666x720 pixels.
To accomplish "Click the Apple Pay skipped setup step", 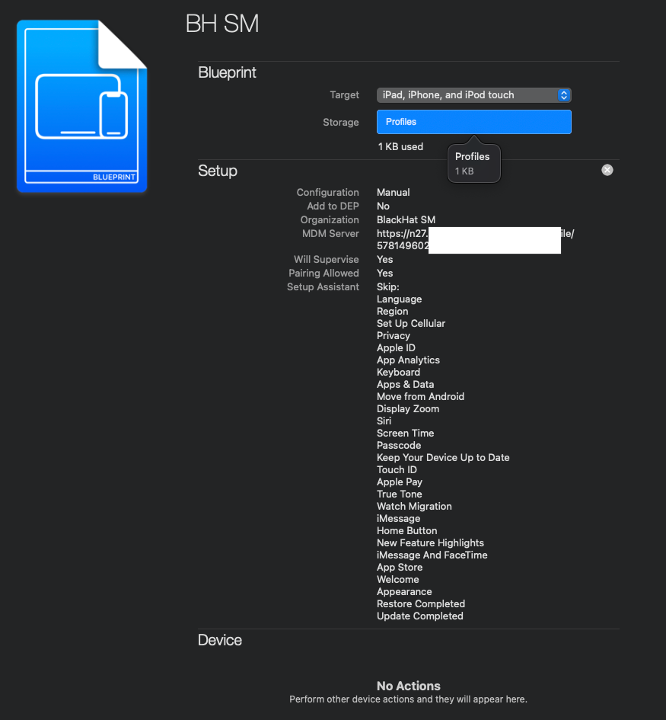I will pos(399,482).
